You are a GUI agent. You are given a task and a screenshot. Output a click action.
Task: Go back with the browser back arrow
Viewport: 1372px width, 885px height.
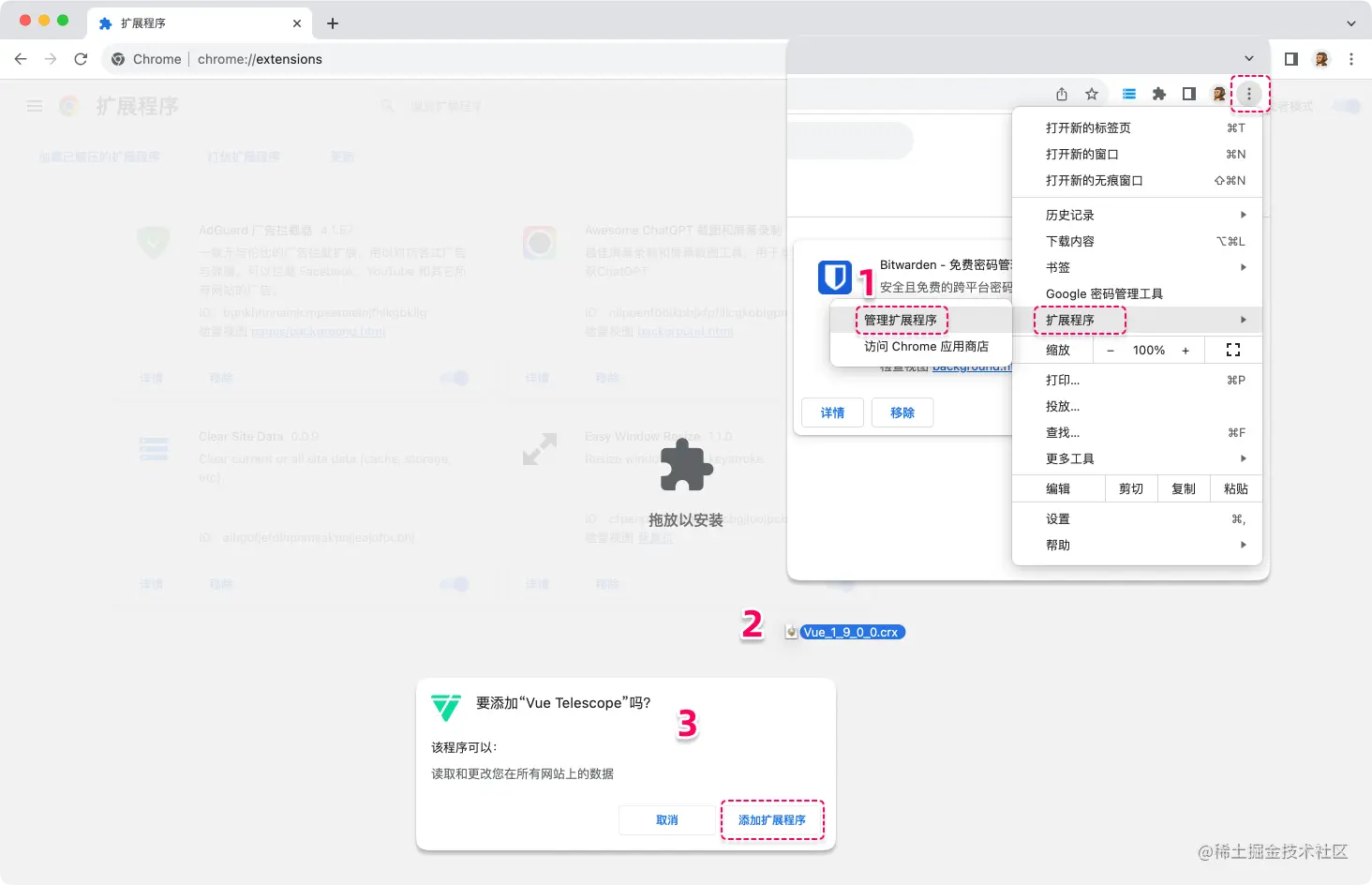[x=21, y=59]
